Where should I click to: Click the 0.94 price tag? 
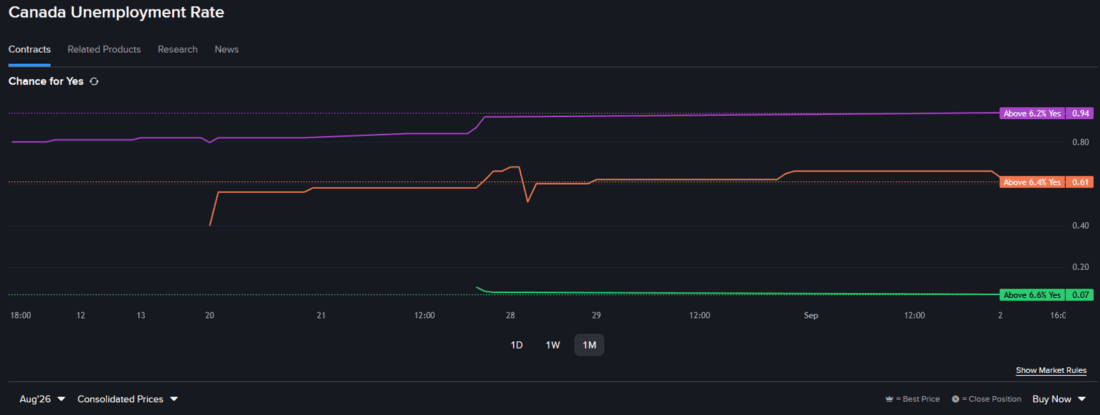click(x=1080, y=113)
